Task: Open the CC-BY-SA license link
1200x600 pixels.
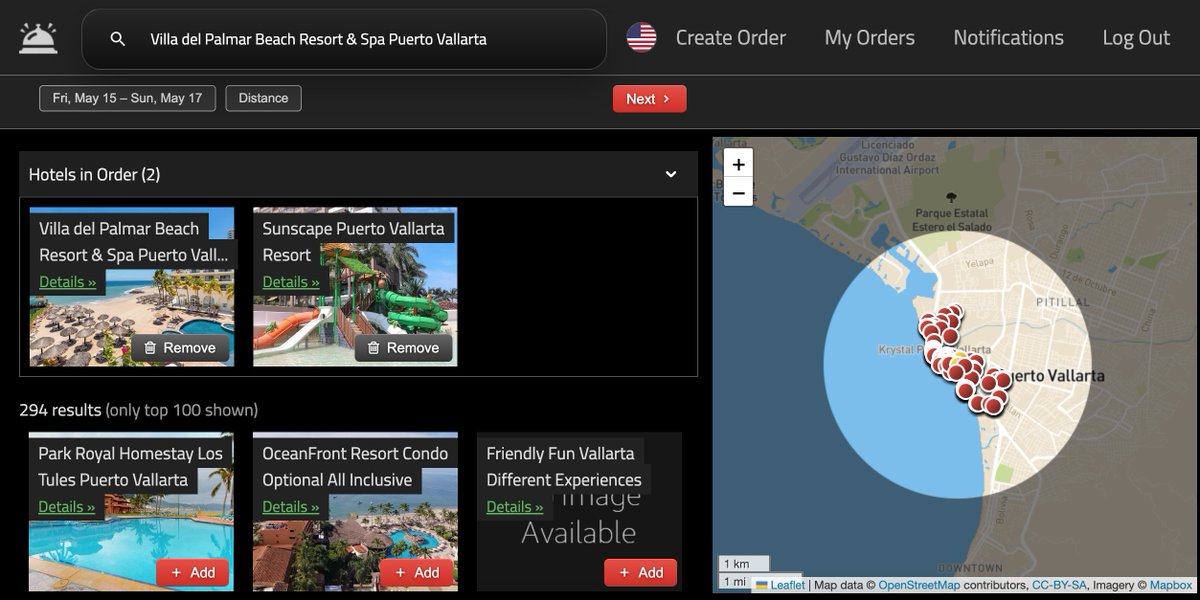Action: 1059,585
